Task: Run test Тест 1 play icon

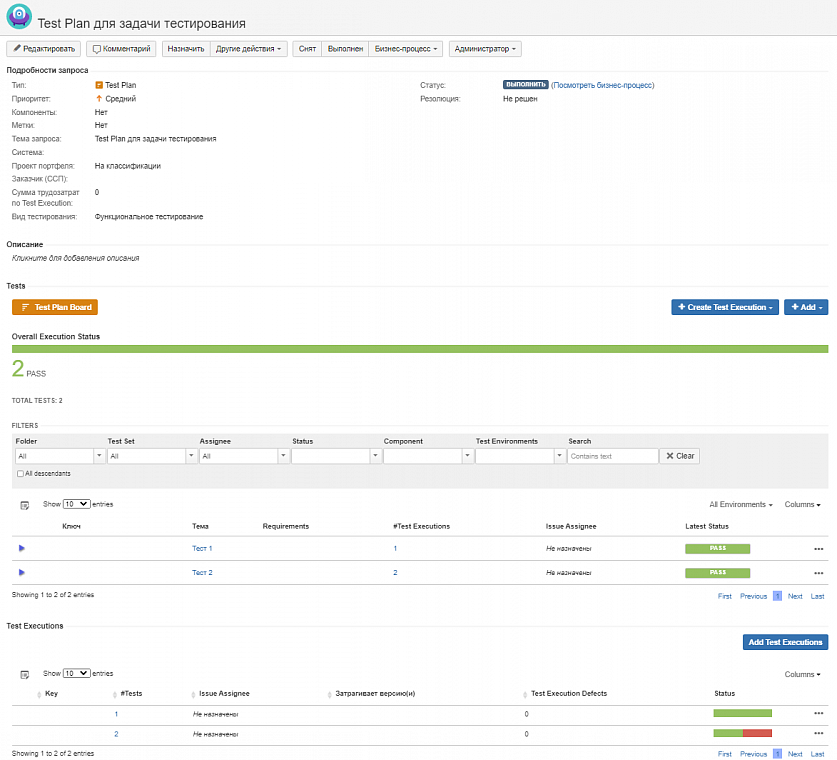Action: click(x=22, y=548)
